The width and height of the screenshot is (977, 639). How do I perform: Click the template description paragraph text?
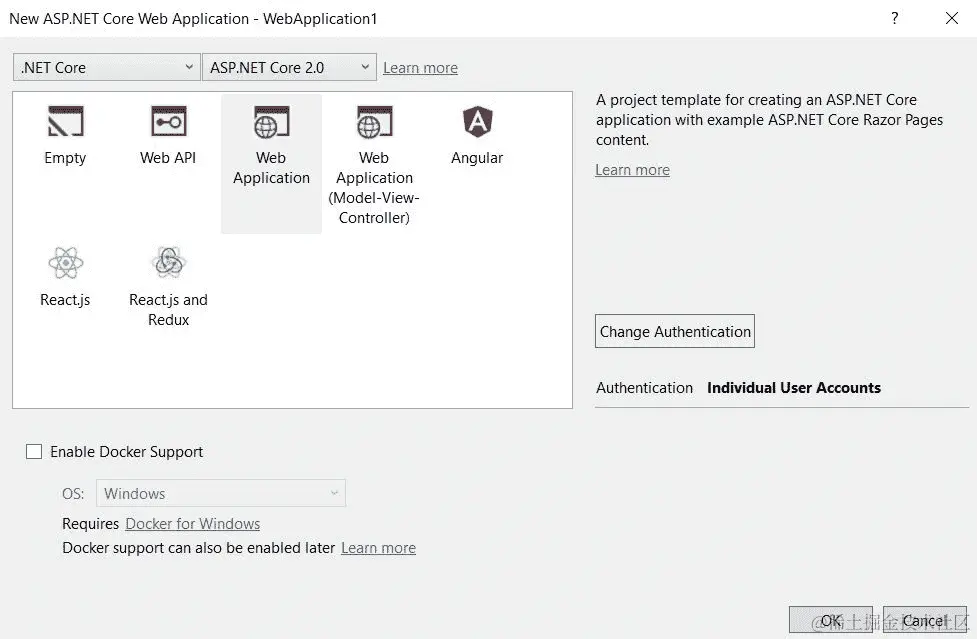coord(770,120)
